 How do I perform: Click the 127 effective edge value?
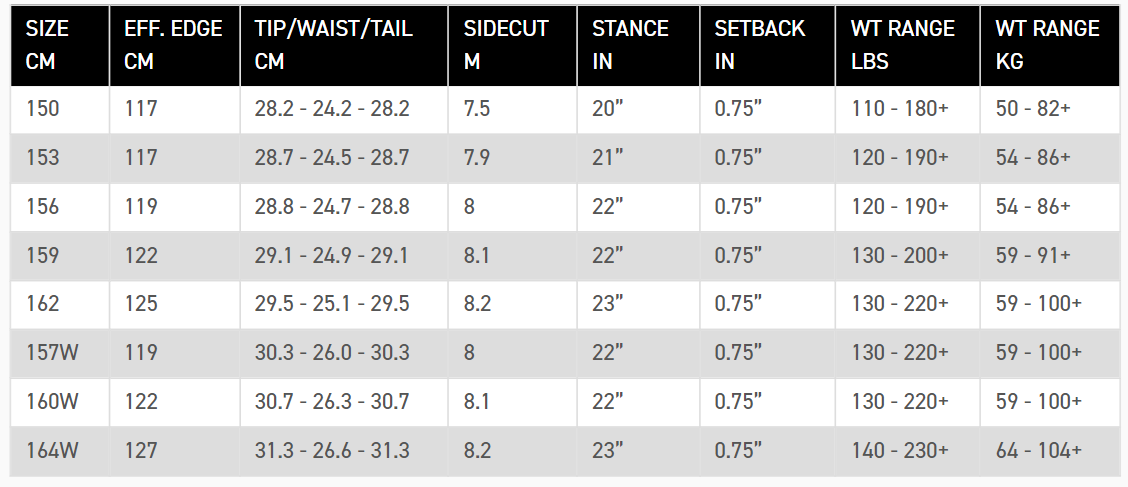141,451
